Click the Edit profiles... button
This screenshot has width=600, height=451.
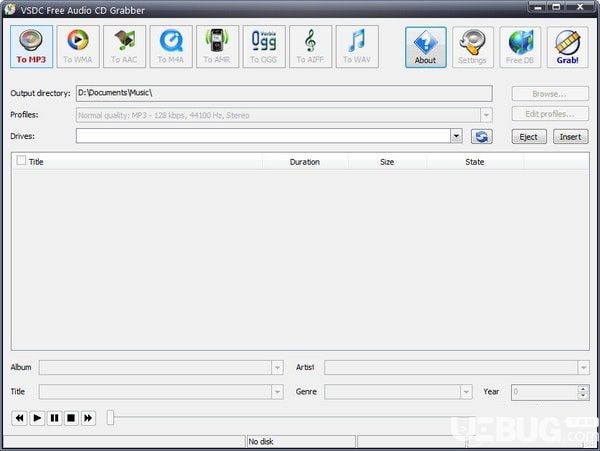[550, 114]
